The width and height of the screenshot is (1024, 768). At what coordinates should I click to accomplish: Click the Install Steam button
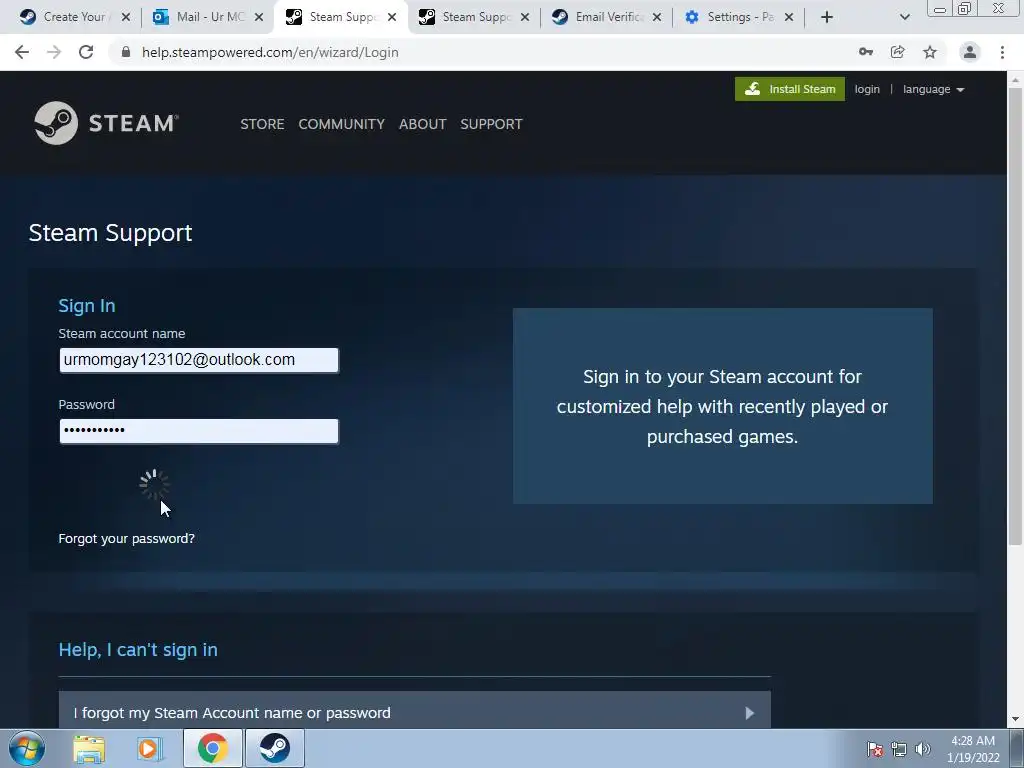click(x=790, y=89)
